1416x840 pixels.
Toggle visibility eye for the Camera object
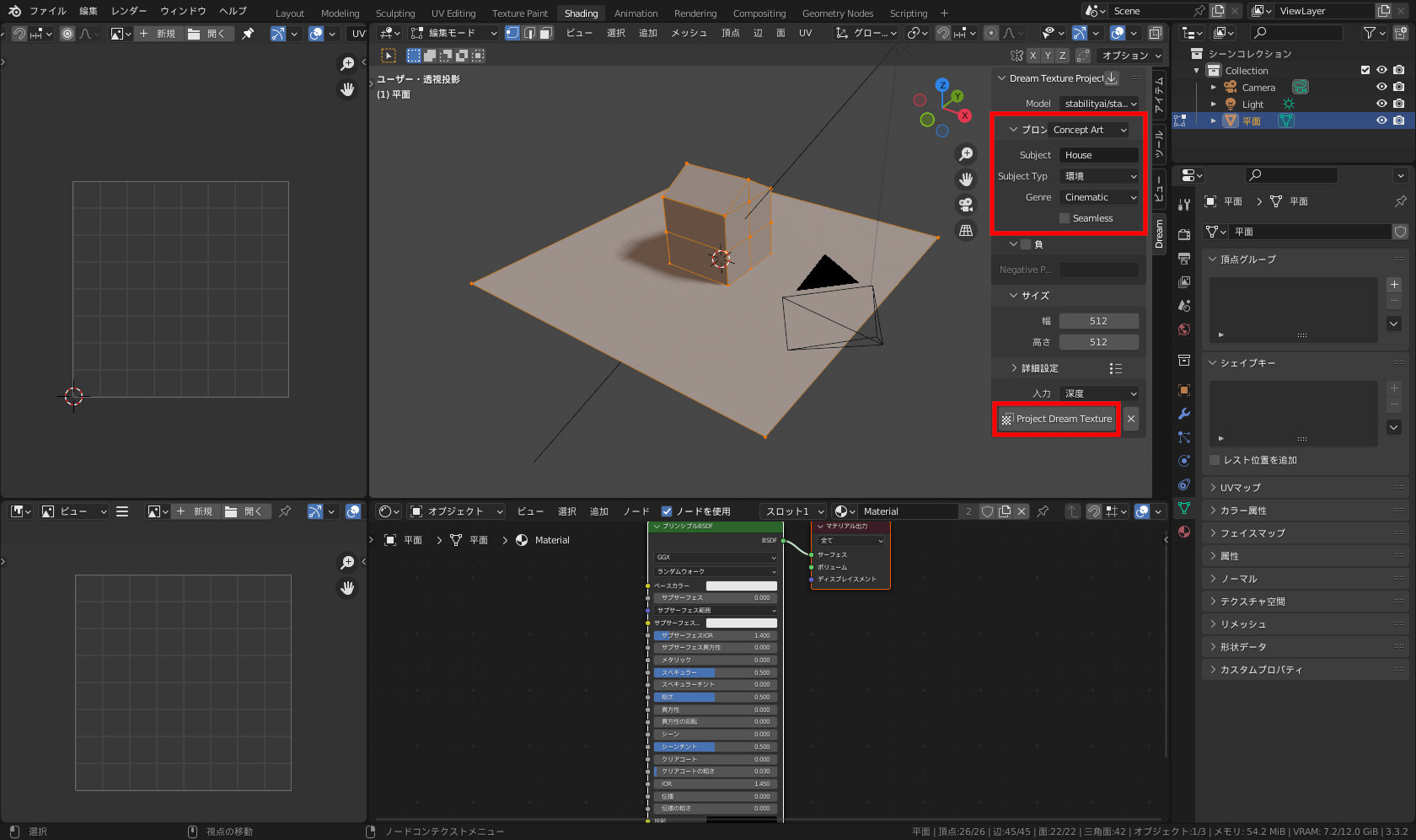coord(1381,87)
